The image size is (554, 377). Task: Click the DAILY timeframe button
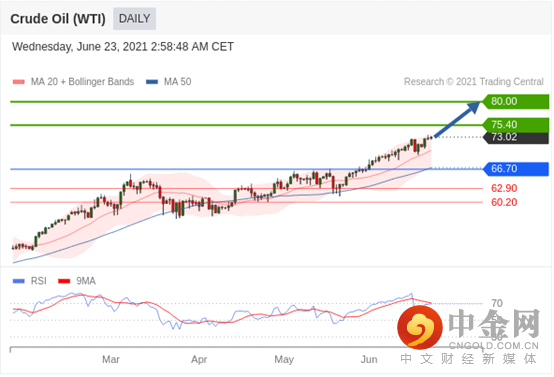[x=134, y=19]
